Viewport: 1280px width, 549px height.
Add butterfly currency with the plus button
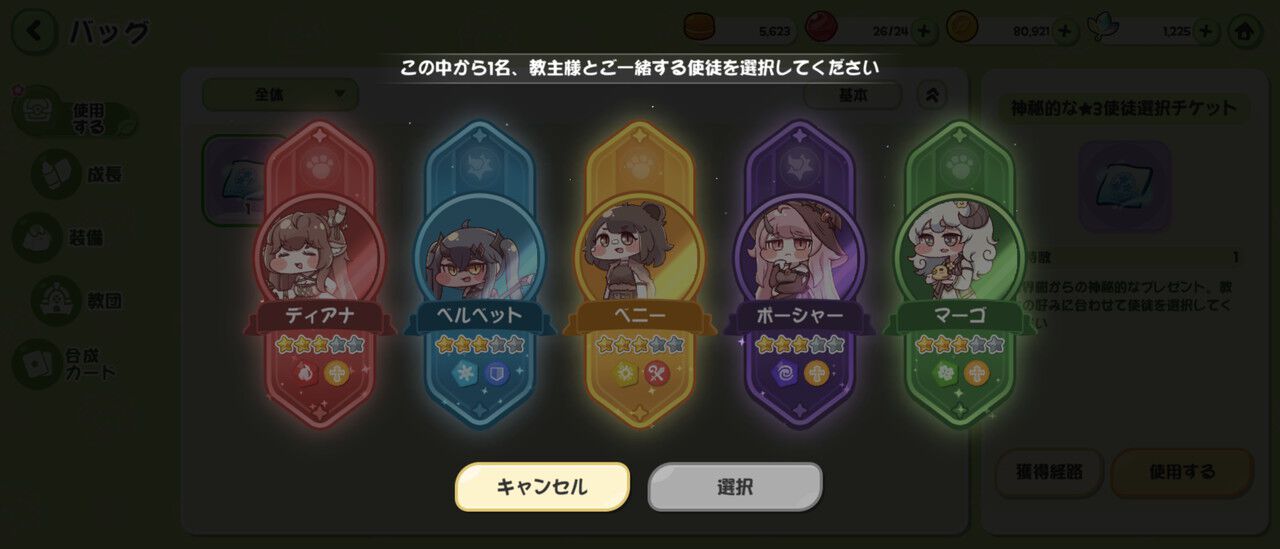[1206, 31]
